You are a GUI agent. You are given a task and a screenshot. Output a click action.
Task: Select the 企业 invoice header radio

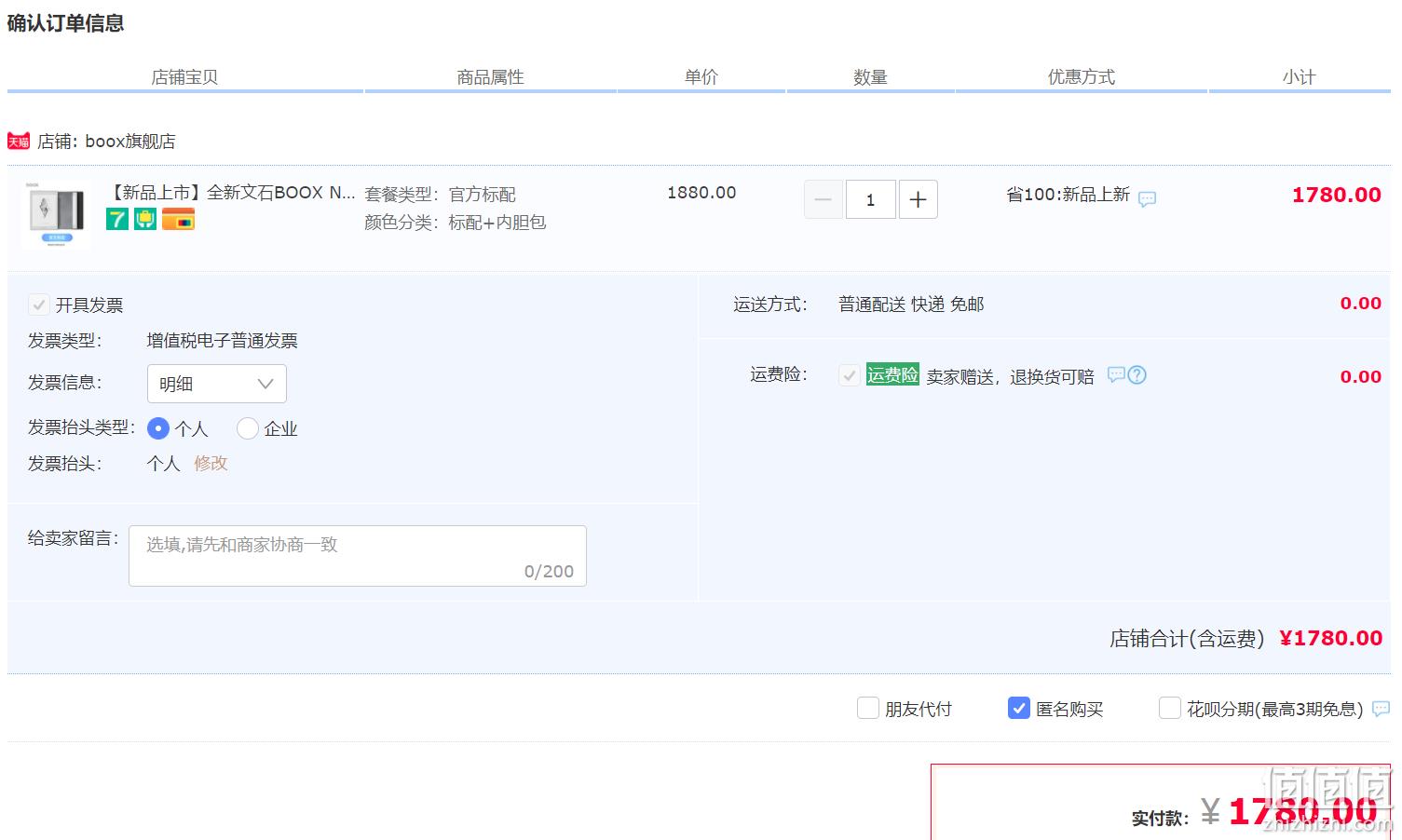(248, 428)
